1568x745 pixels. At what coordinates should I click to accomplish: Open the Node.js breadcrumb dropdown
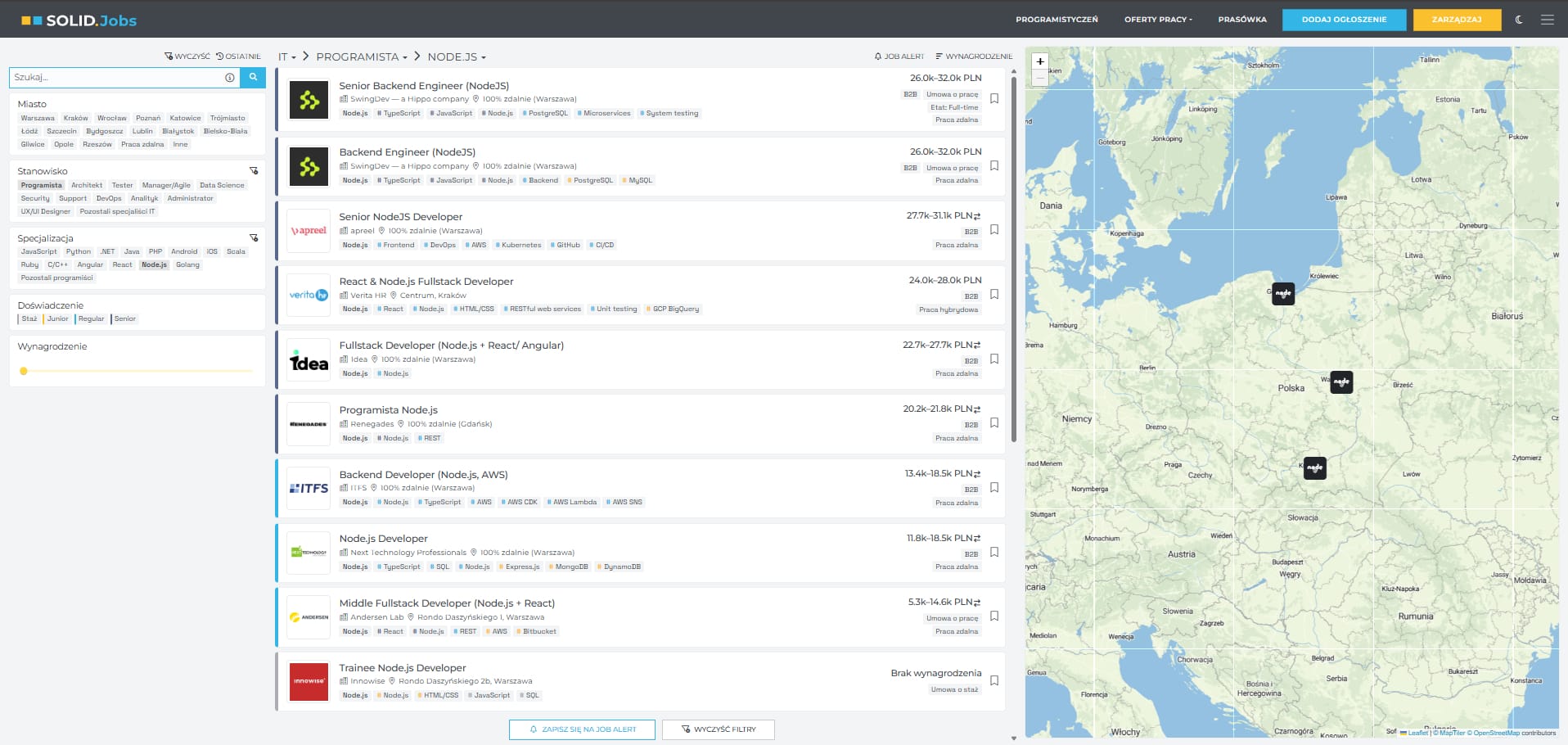tap(456, 57)
